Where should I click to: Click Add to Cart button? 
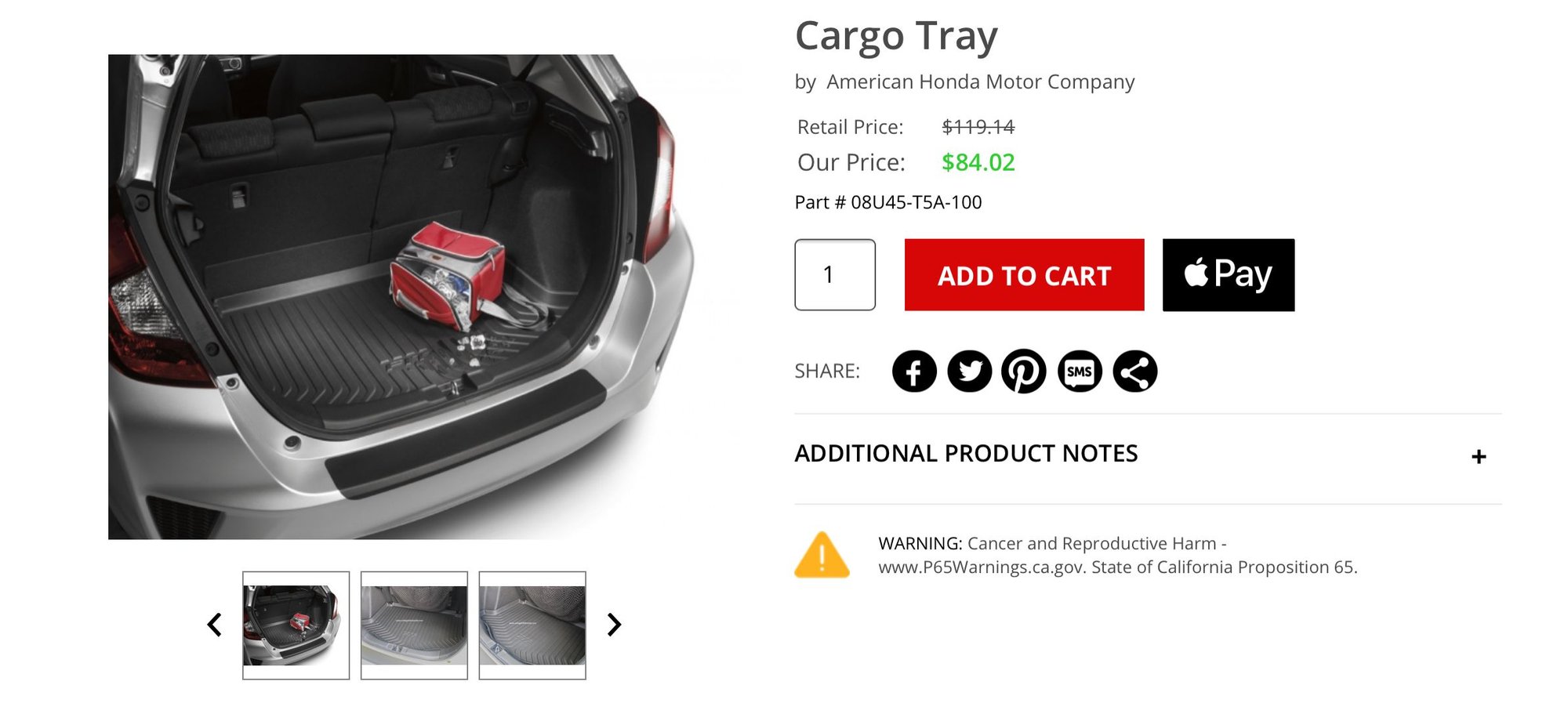pos(1024,275)
